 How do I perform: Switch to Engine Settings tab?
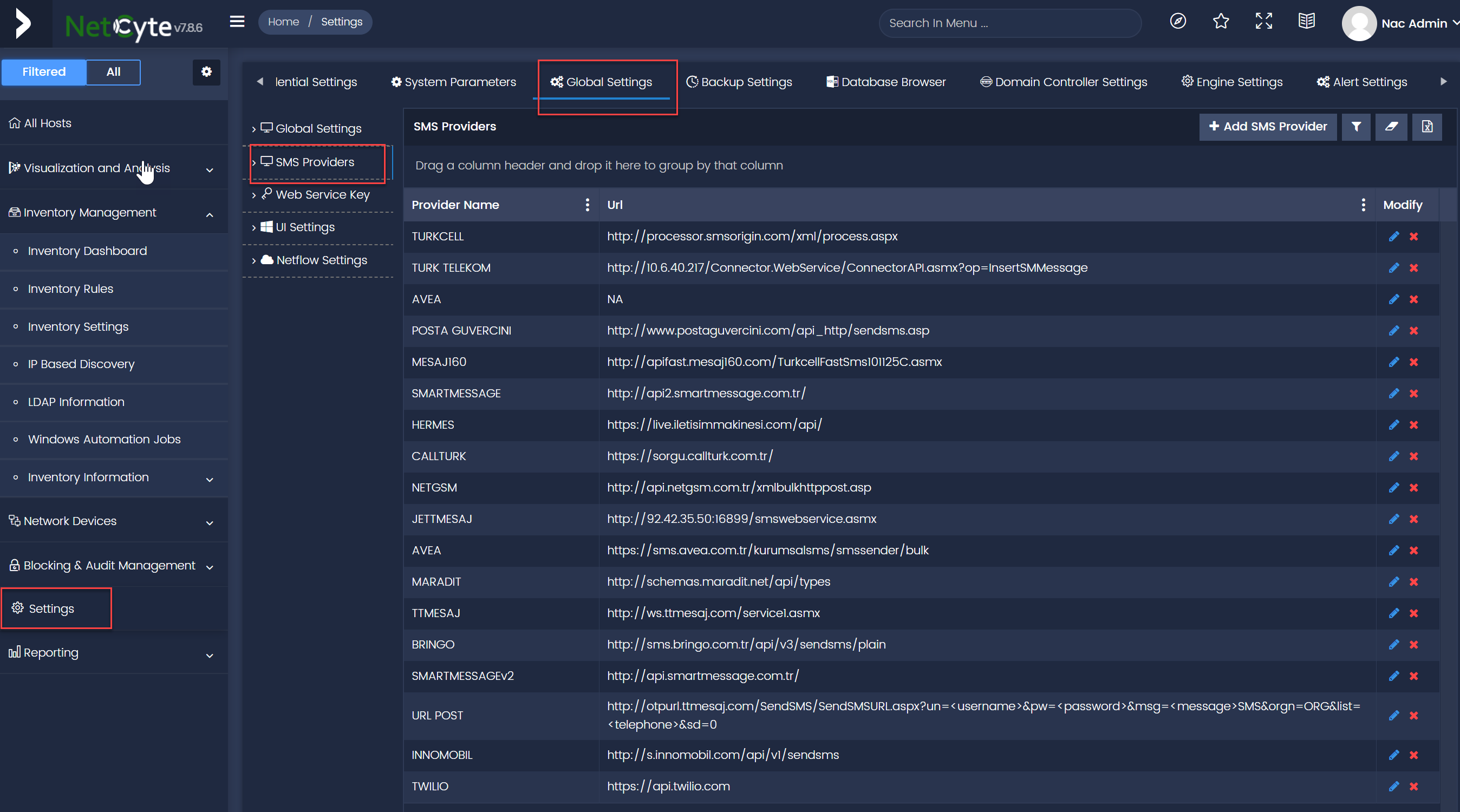[1231, 82]
